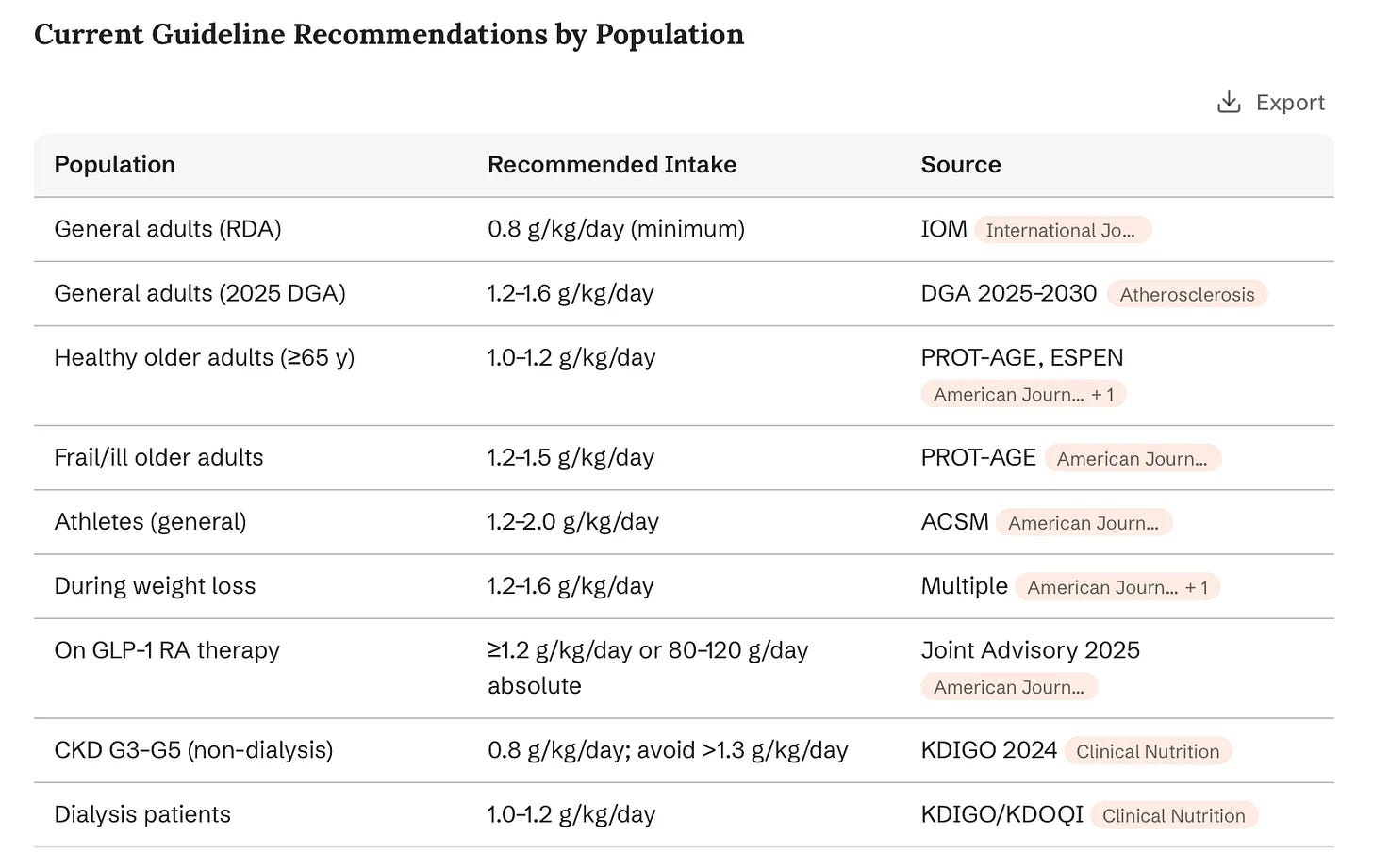
Task: Click the Current Guideline Recommendations heading
Action: 389,34
